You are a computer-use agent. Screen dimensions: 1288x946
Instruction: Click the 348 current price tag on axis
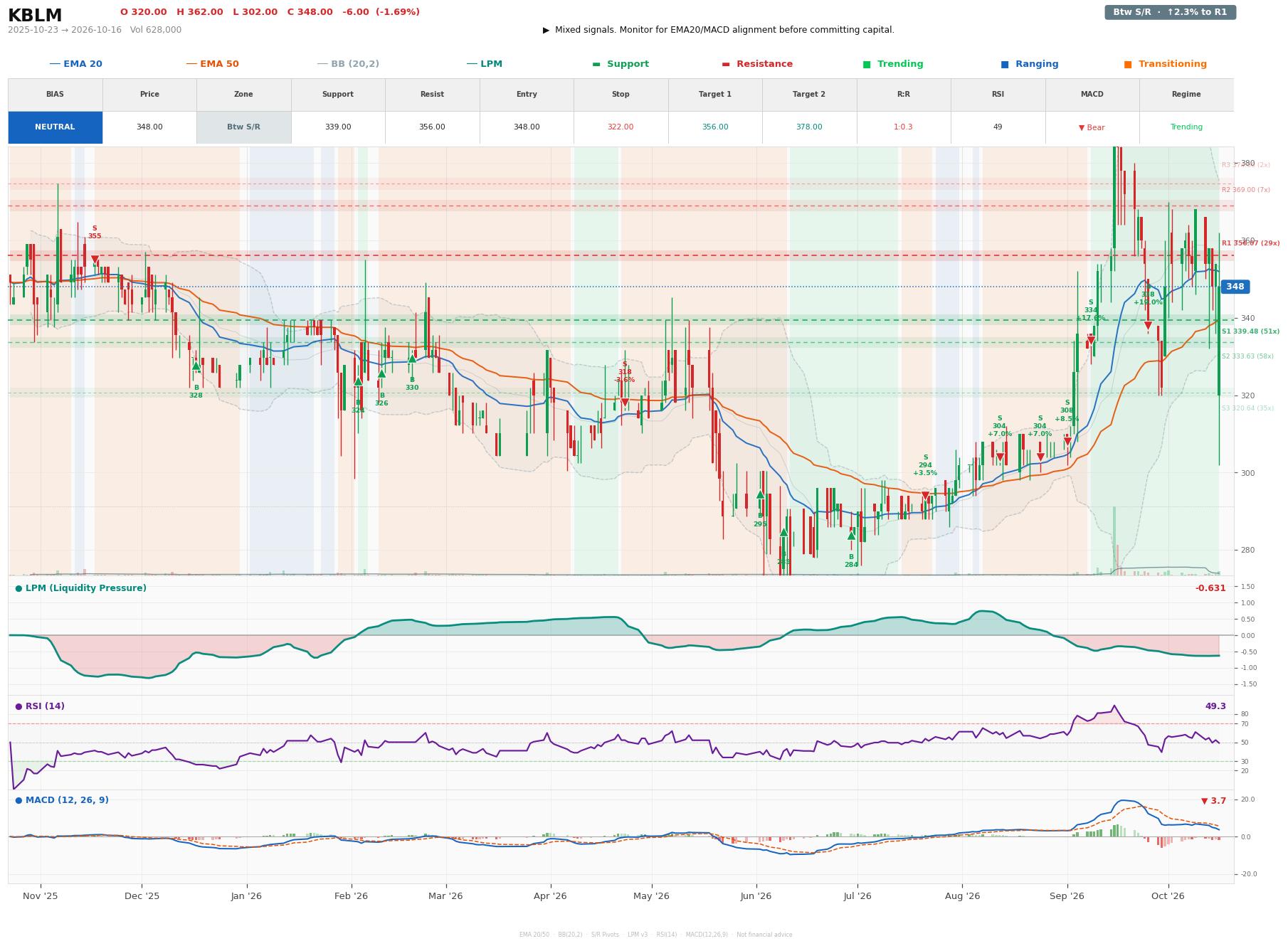point(1235,287)
